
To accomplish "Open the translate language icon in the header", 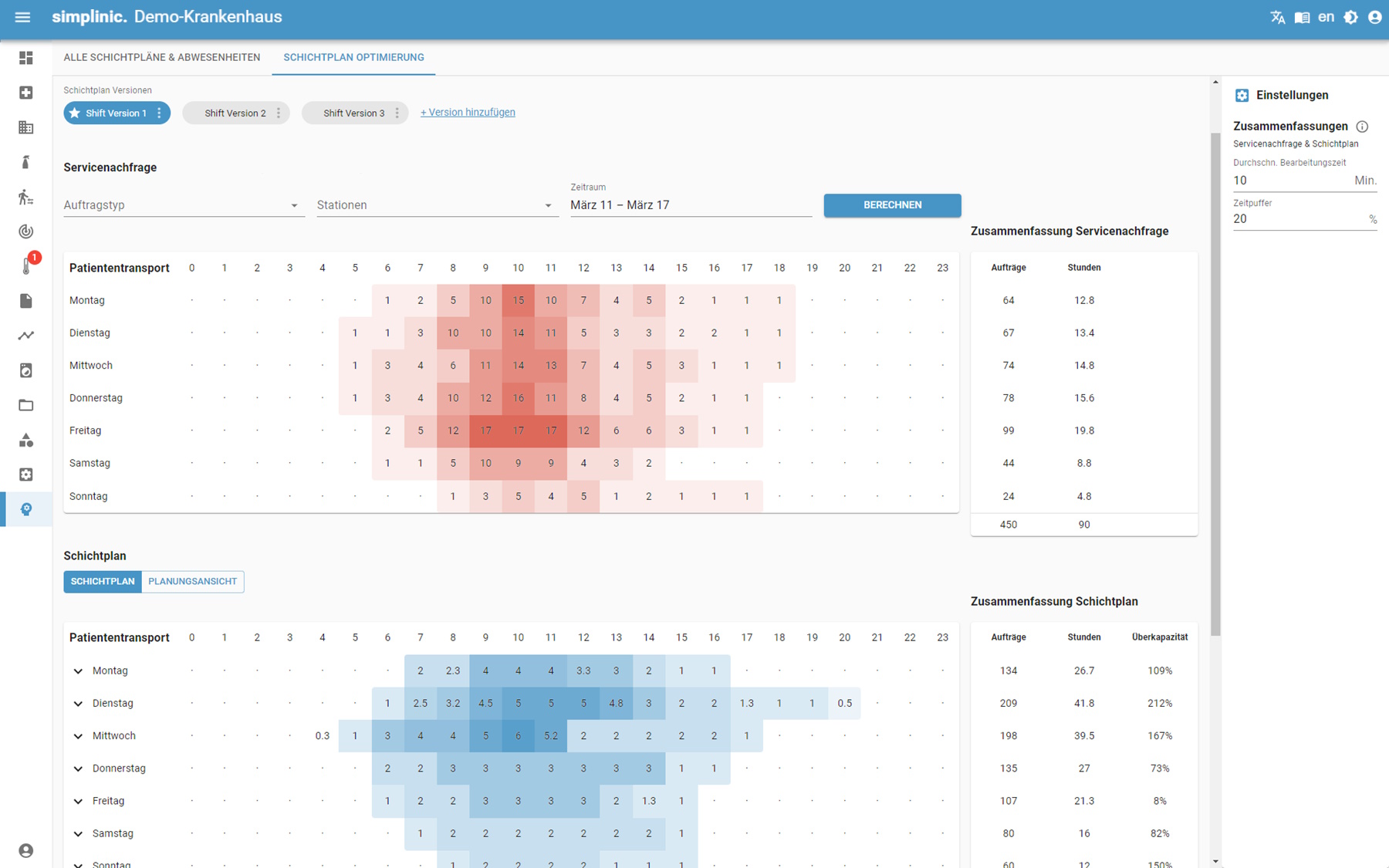I will 1278,16.
